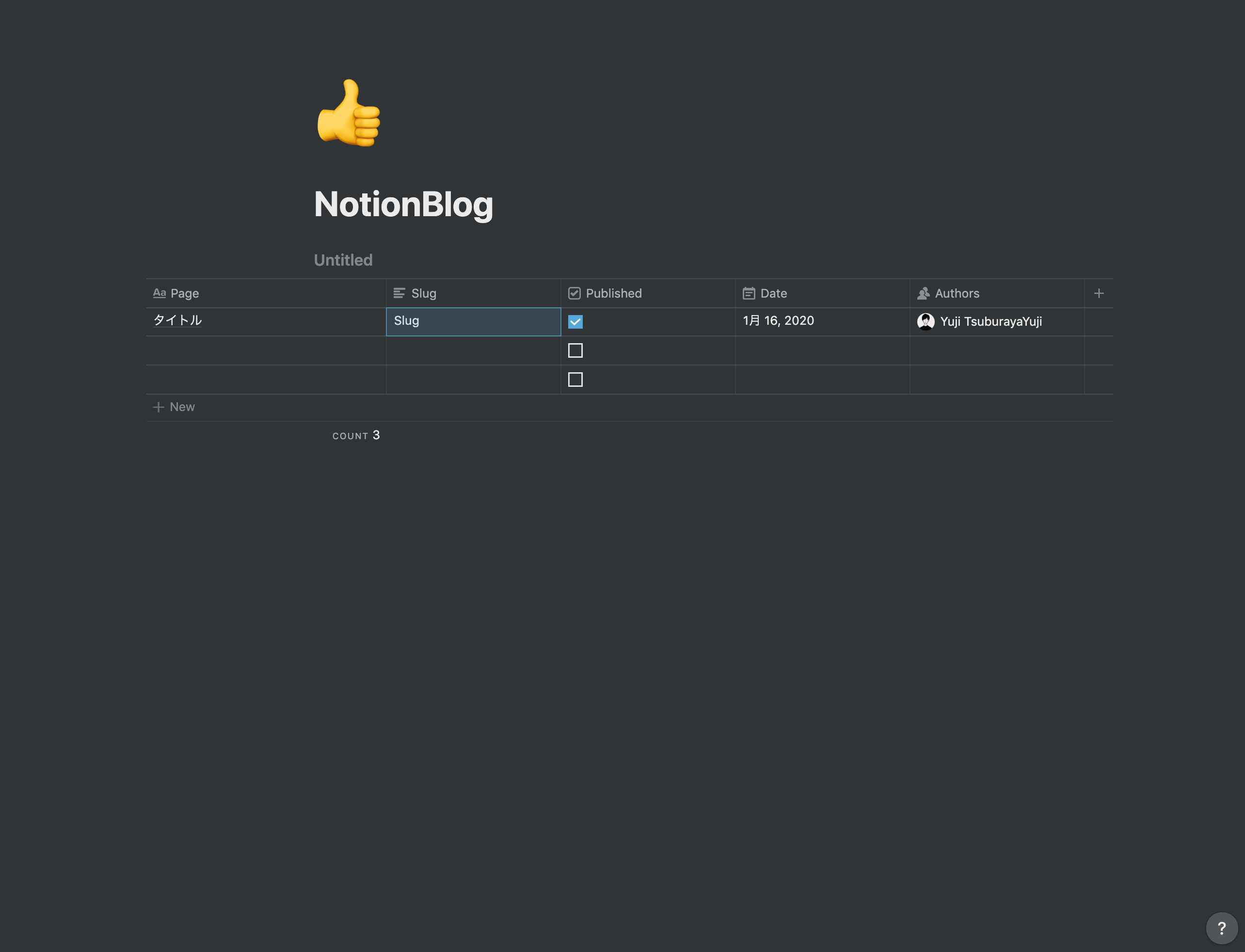Add a new row with New
The image size is (1245, 952).
coord(174,407)
